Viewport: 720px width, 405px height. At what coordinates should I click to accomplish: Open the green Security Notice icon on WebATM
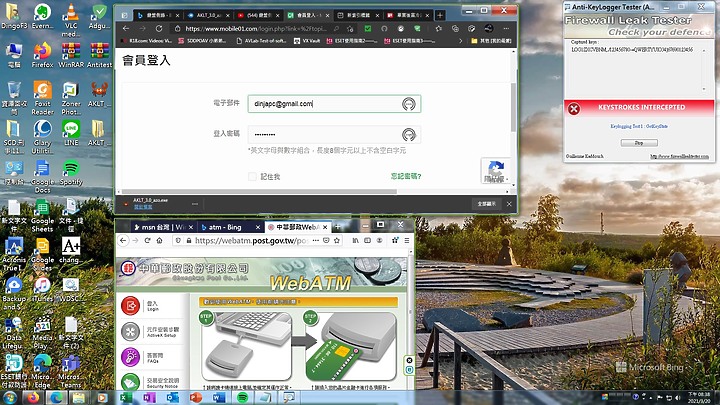[130, 382]
